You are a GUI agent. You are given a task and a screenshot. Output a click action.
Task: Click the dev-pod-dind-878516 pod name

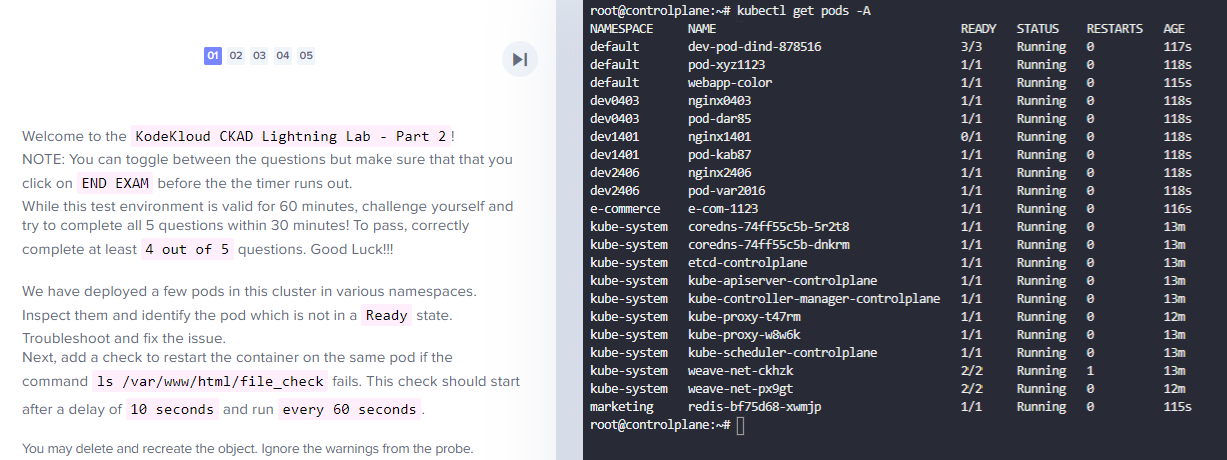pyautogui.click(x=755, y=47)
